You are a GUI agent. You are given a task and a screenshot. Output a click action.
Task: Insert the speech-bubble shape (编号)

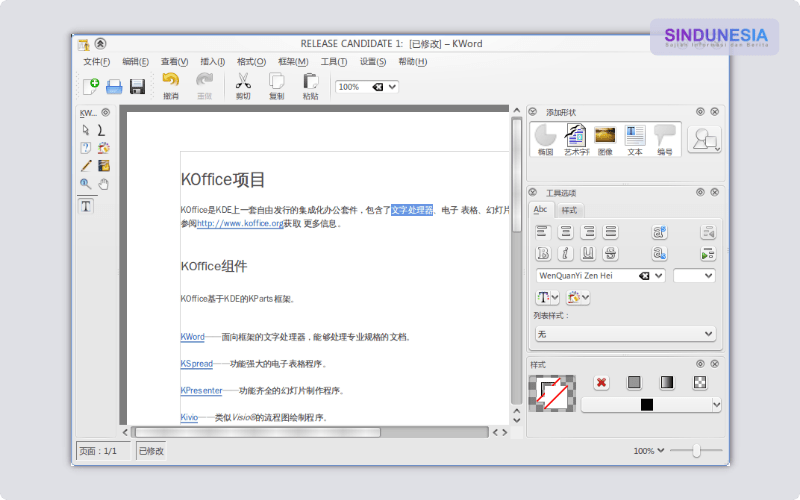(665, 139)
